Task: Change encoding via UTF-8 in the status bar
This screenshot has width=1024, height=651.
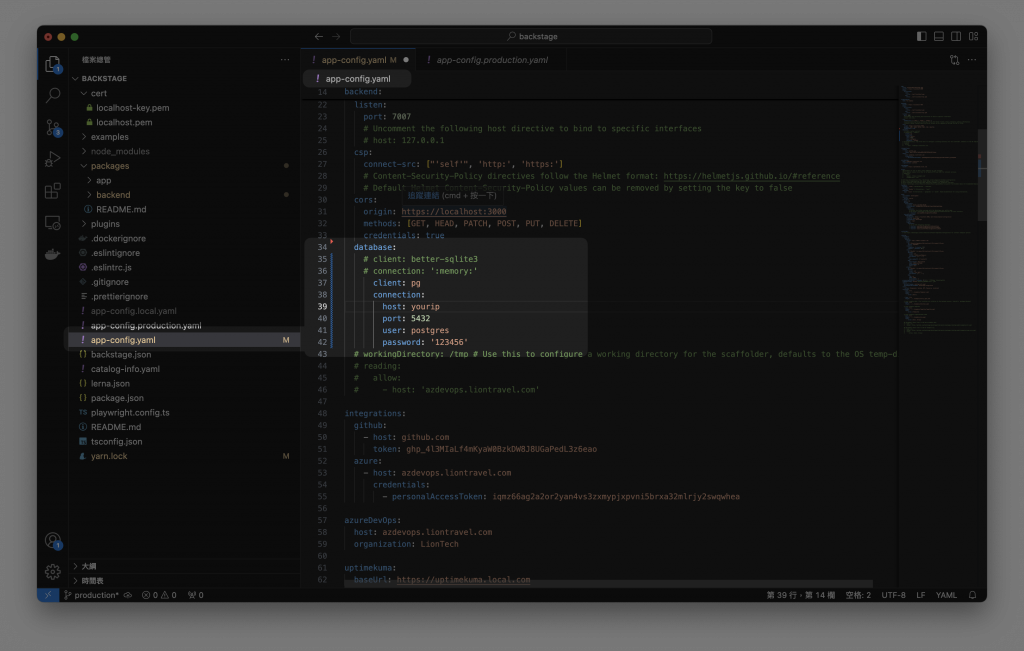Action: click(893, 595)
